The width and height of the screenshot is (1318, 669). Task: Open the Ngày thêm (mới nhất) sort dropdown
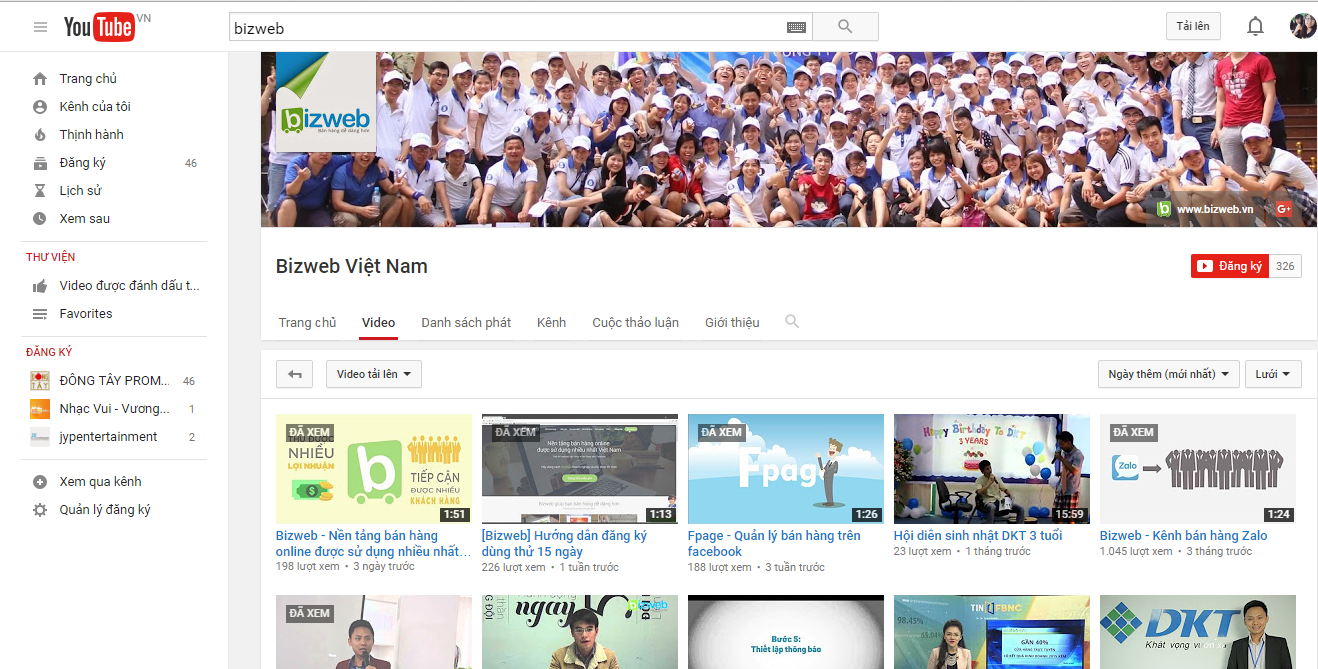(1169, 374)
